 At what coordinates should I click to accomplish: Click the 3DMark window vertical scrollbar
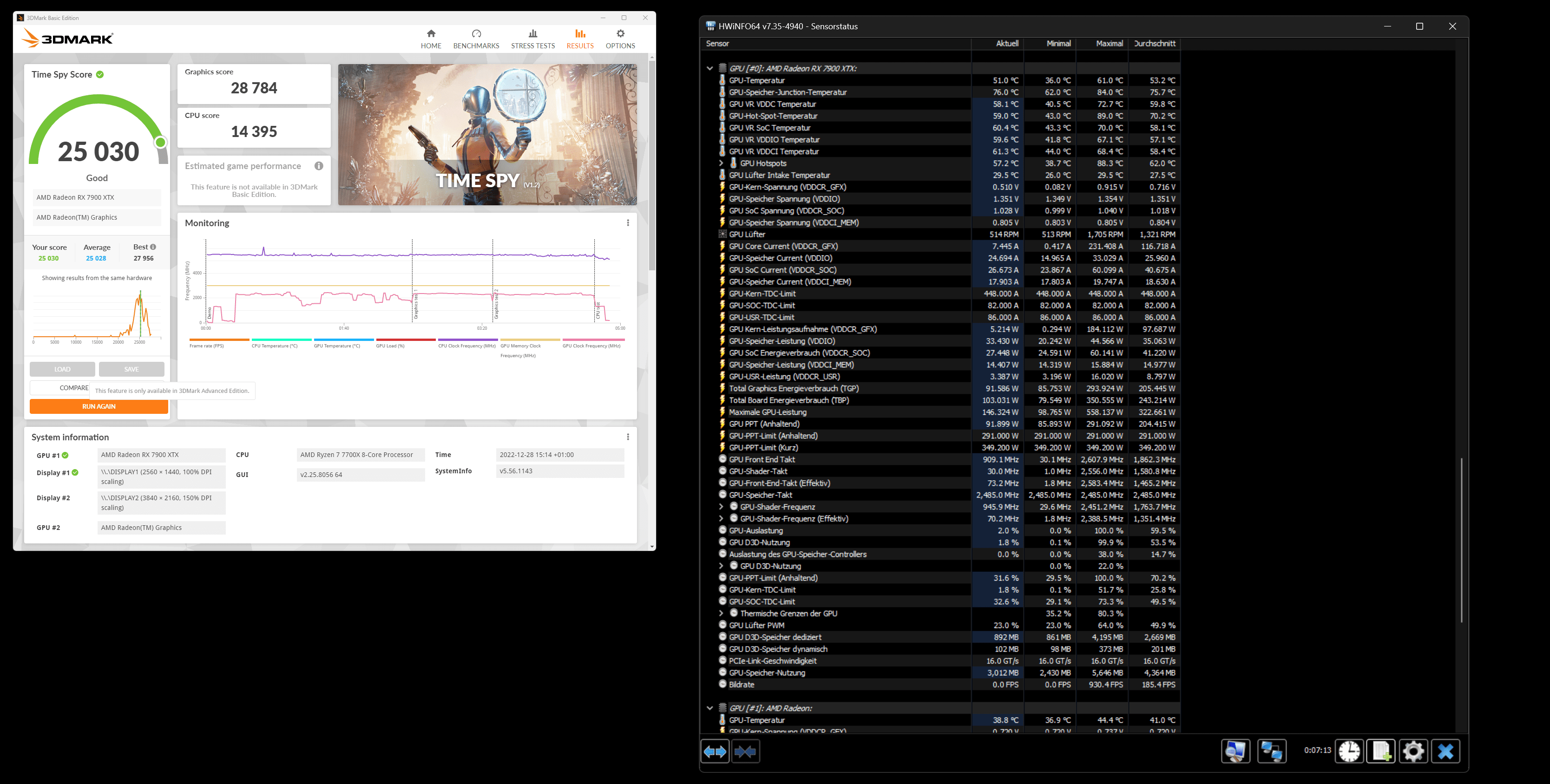coord(652,165)
